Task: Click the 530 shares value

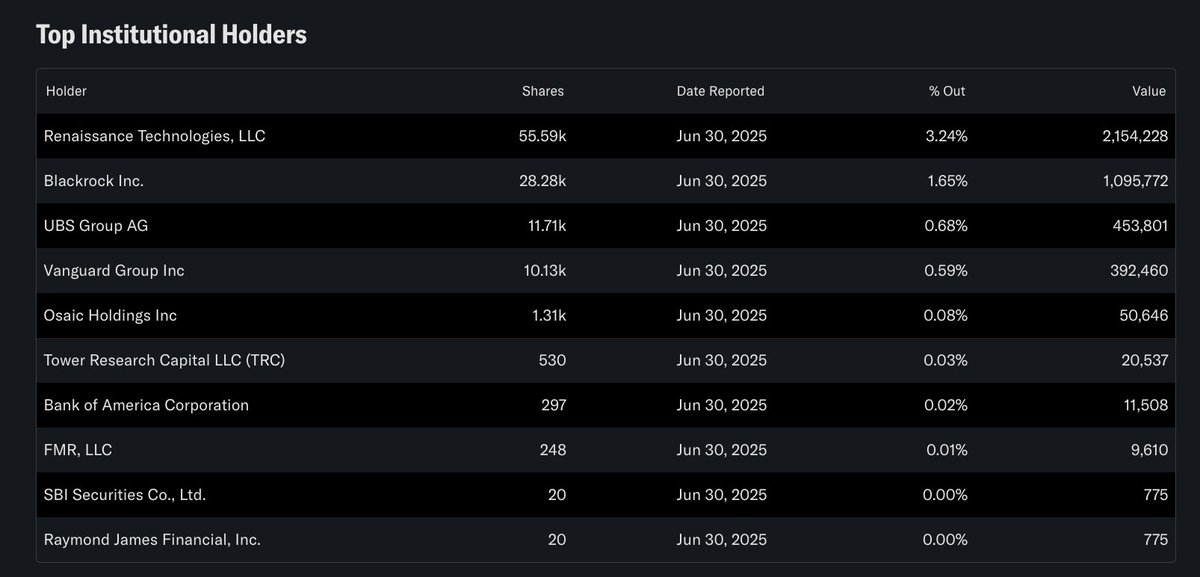Action: coord(551,360)
